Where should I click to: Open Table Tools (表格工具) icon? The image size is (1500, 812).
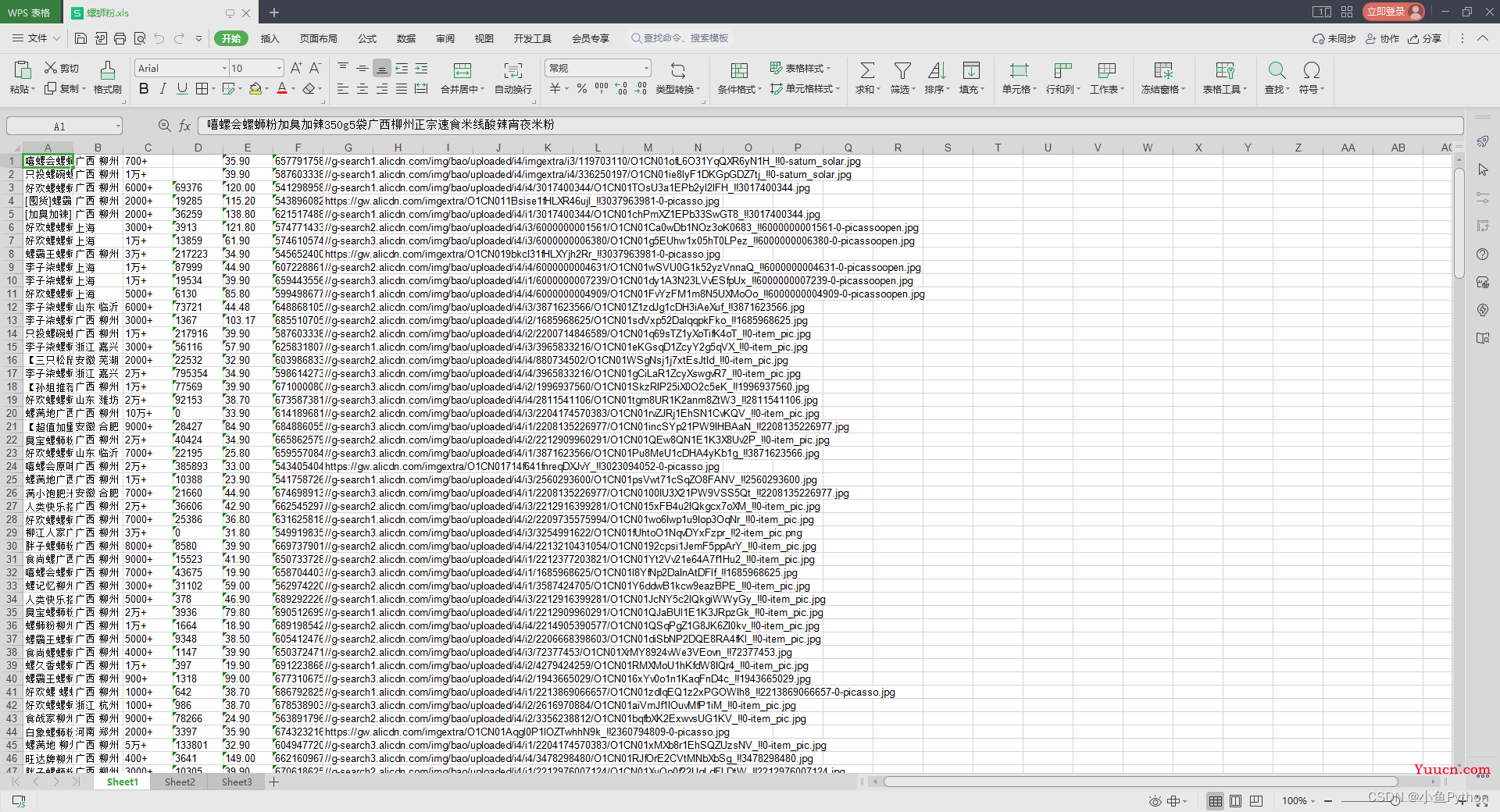(1224, 70)
